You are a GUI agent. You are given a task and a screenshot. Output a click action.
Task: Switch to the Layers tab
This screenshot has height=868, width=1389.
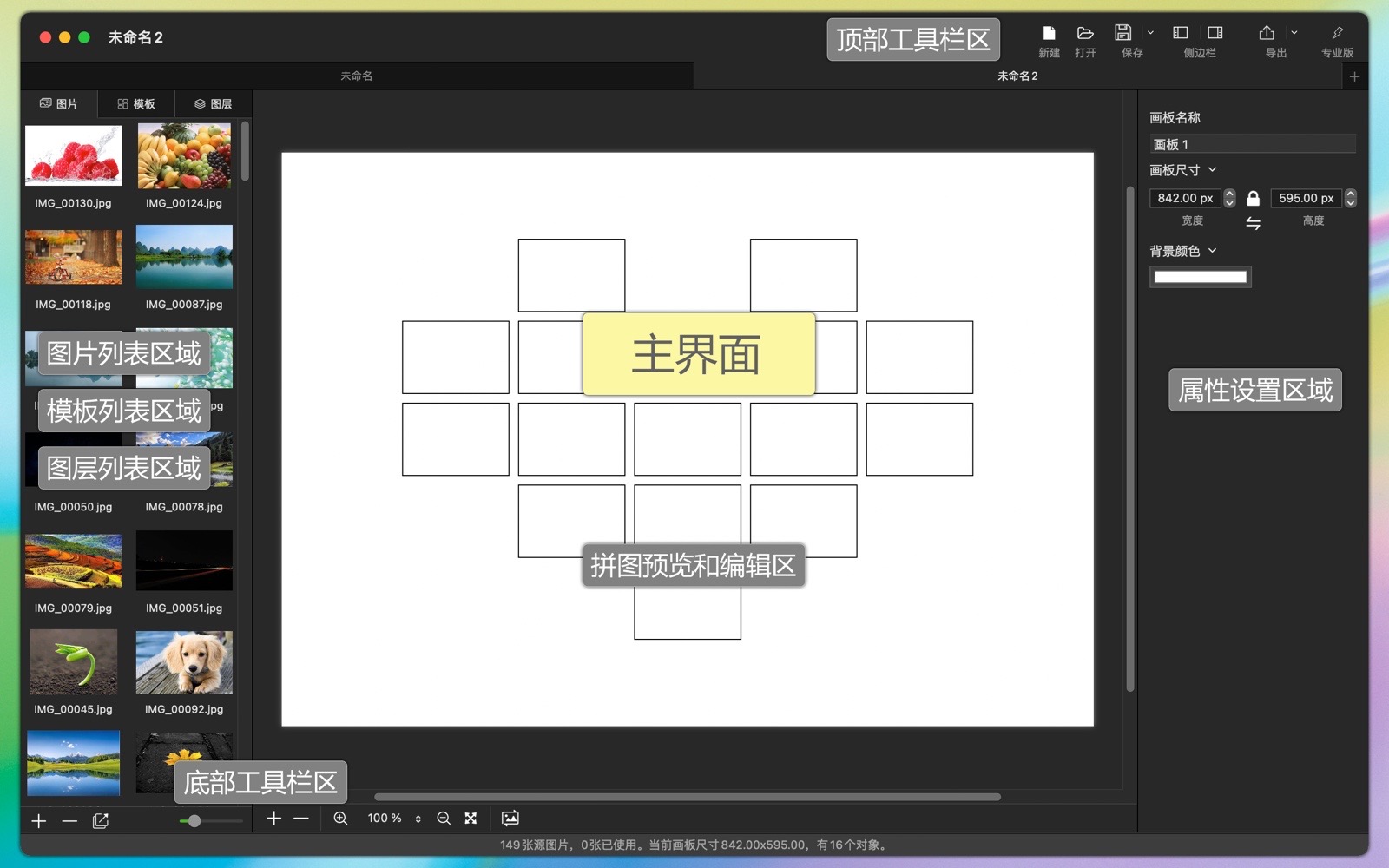click(x=213, y=104)
